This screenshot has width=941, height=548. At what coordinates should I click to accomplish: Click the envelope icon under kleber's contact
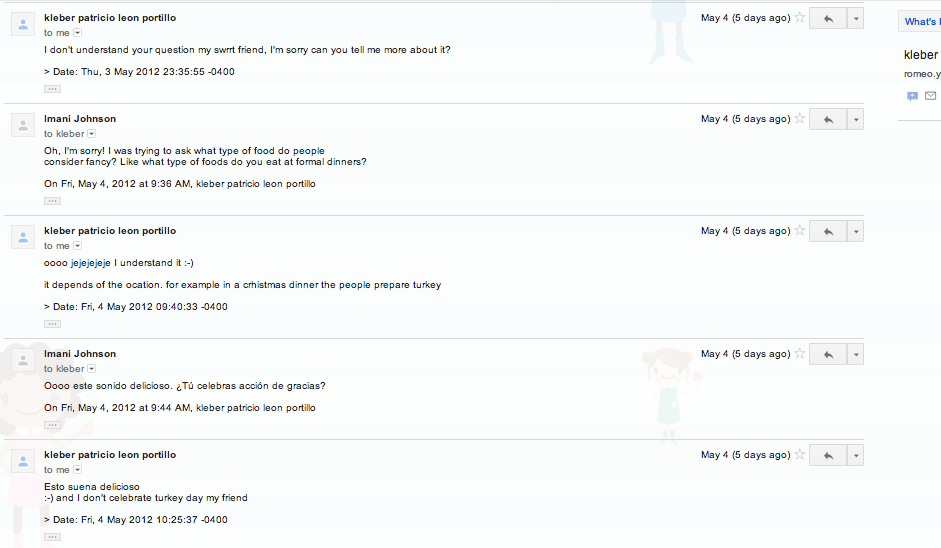pyautogui.click(x=930, y=96)
